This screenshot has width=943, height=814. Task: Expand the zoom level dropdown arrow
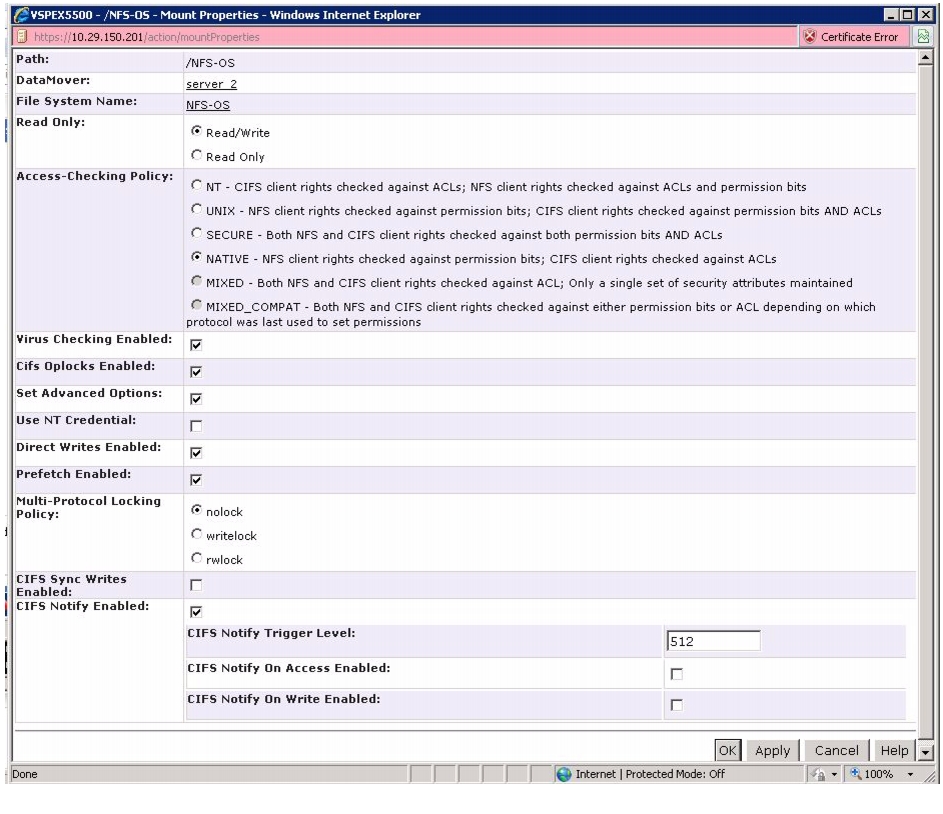pos(910,774)
